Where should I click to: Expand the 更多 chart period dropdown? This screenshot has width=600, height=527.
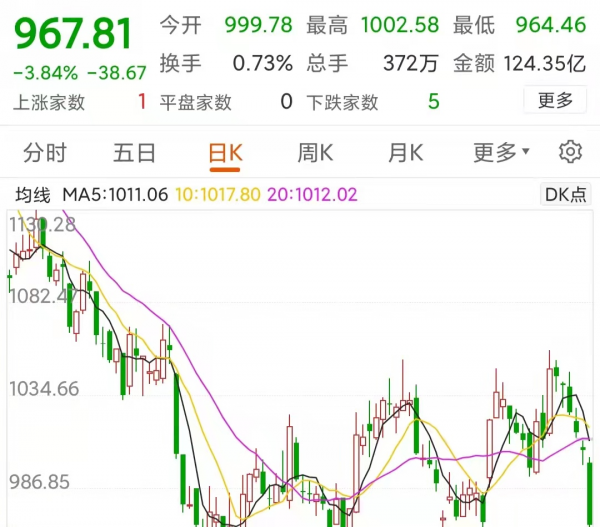coord(501,153)
